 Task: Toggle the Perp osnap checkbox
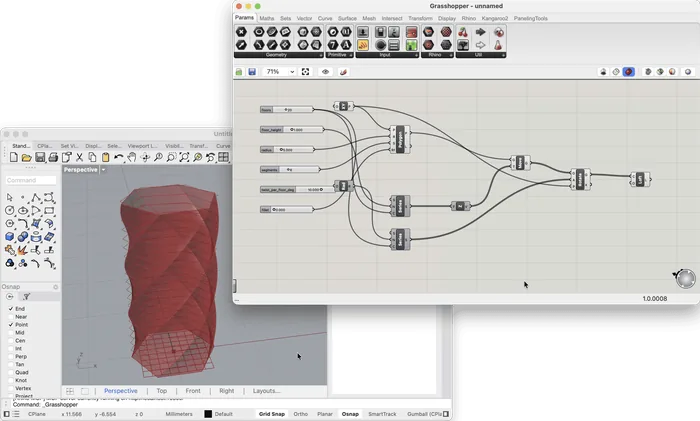tap(11, 356)
